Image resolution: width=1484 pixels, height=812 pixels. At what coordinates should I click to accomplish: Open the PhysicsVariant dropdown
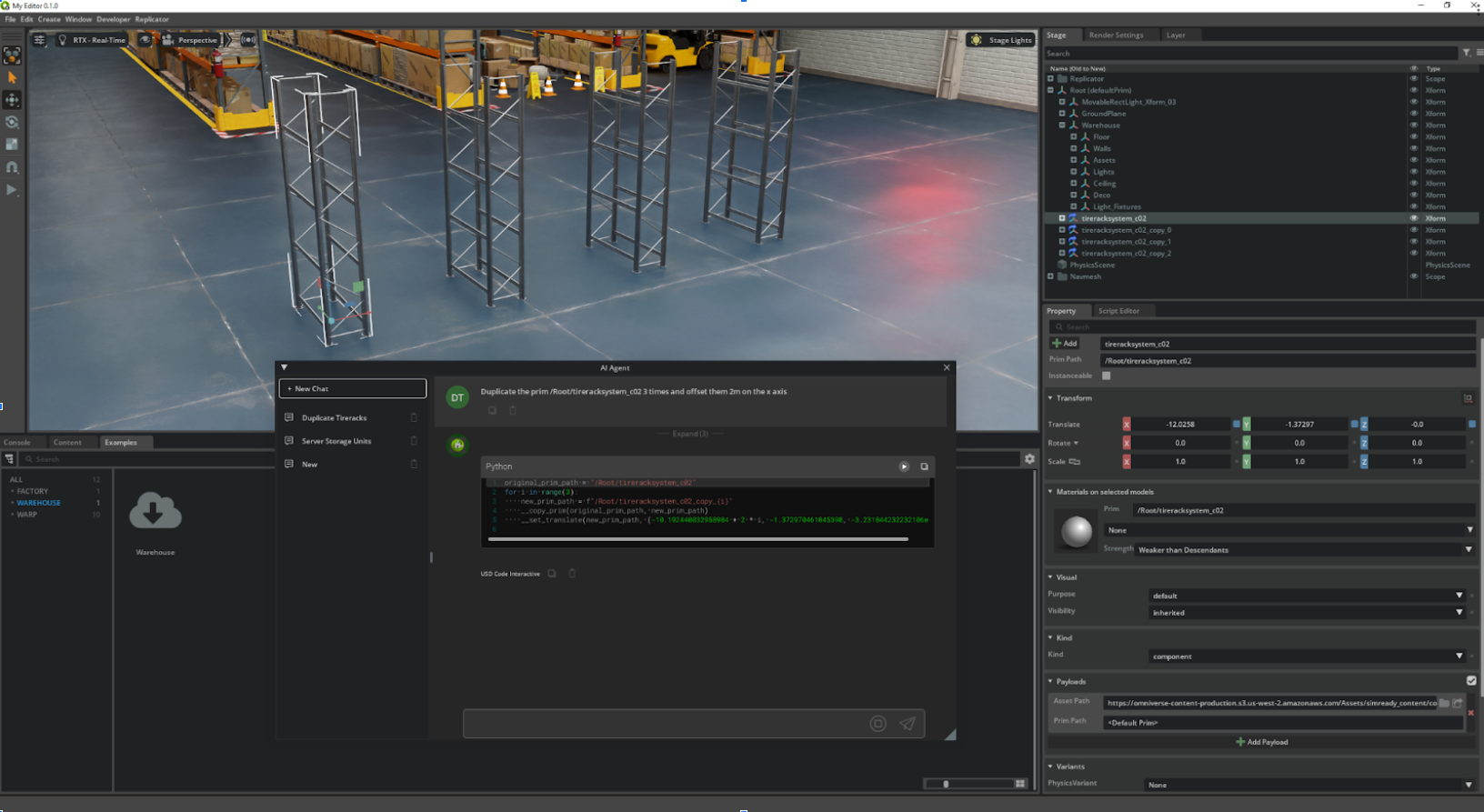tap(1309, 785)
